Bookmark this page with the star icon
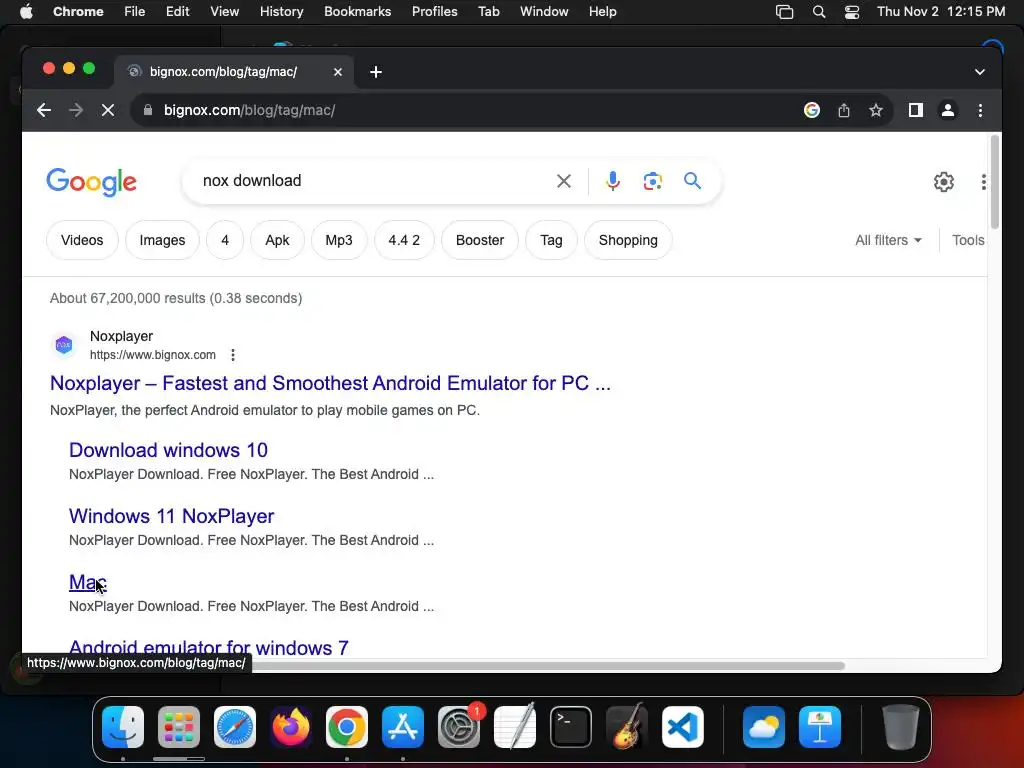Image resolution: width=1024 pixels, height=768 pixels. pos(876,110)
